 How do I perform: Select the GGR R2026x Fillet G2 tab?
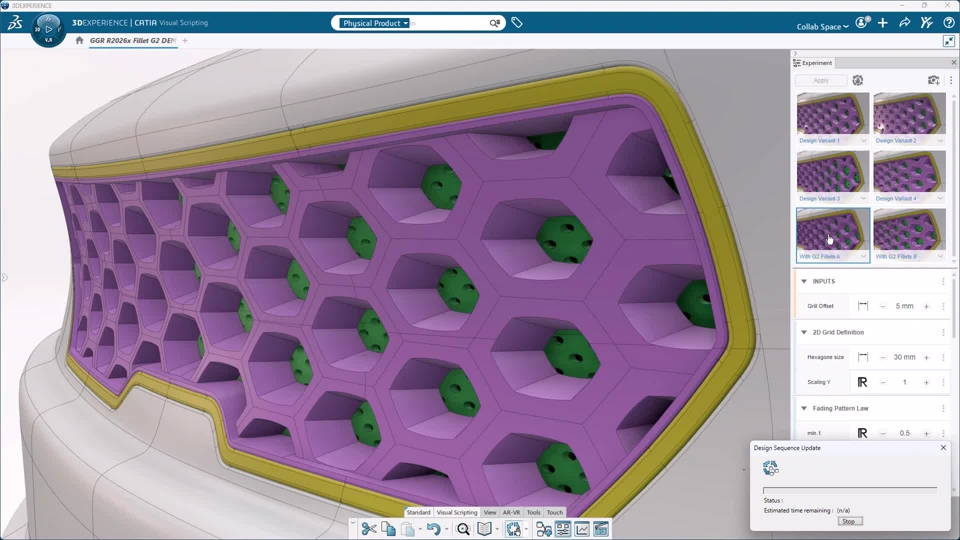click(x=133, y=40)
